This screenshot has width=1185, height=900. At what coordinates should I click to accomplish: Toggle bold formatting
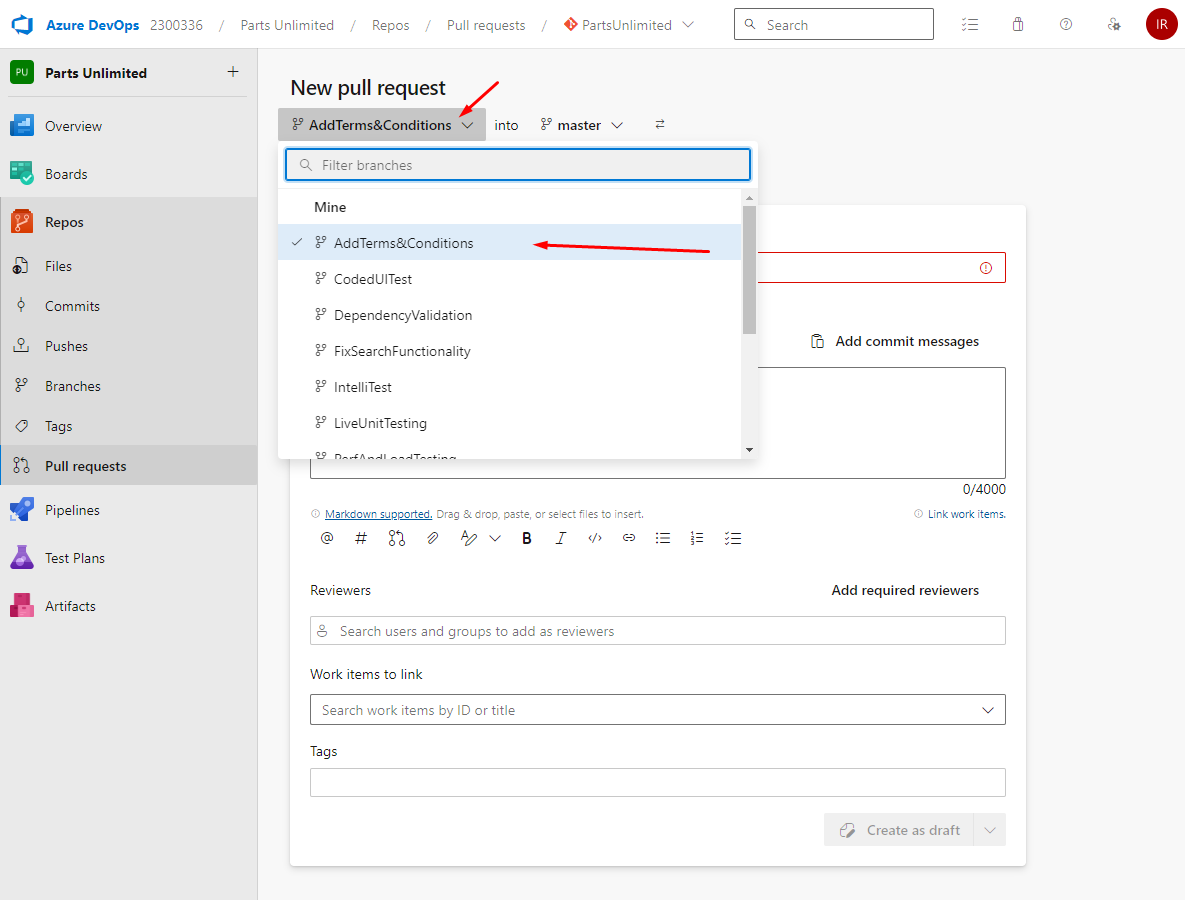coord(527,538)
